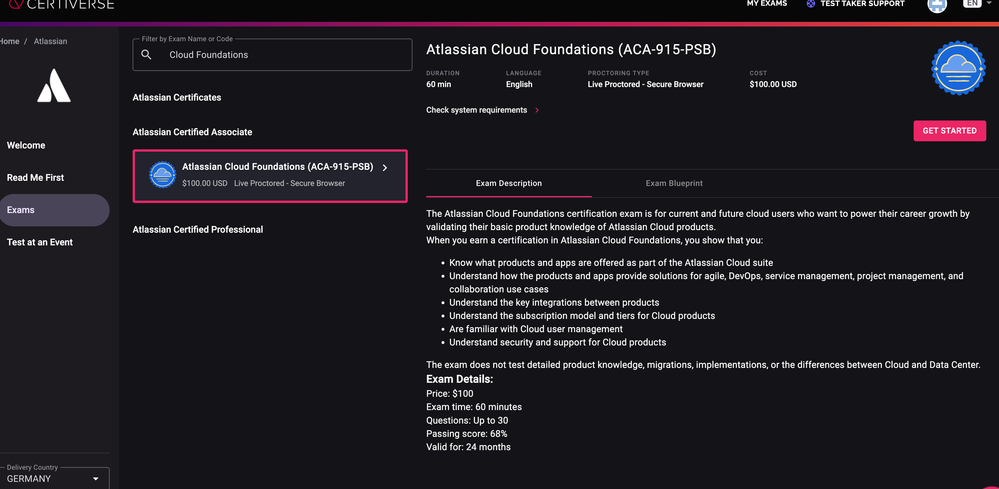Click bullet 'Are familiar with Cloud user management'
This screenshot has height=489, width=999.
tap(536, 329)
